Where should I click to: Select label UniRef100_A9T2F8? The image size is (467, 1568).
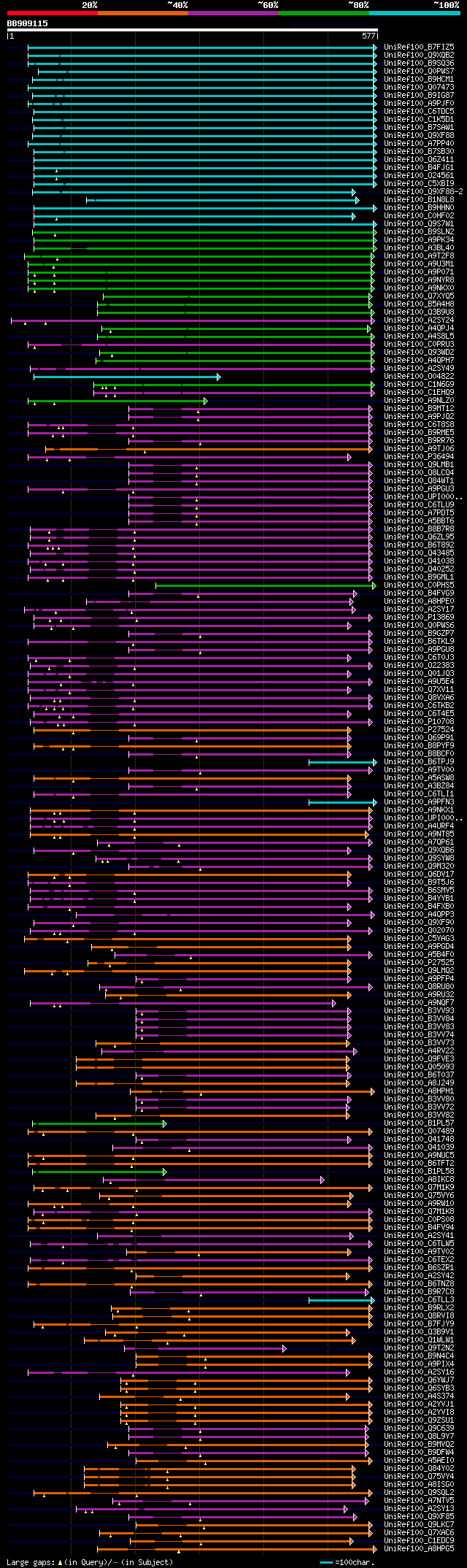coord(419,255)
